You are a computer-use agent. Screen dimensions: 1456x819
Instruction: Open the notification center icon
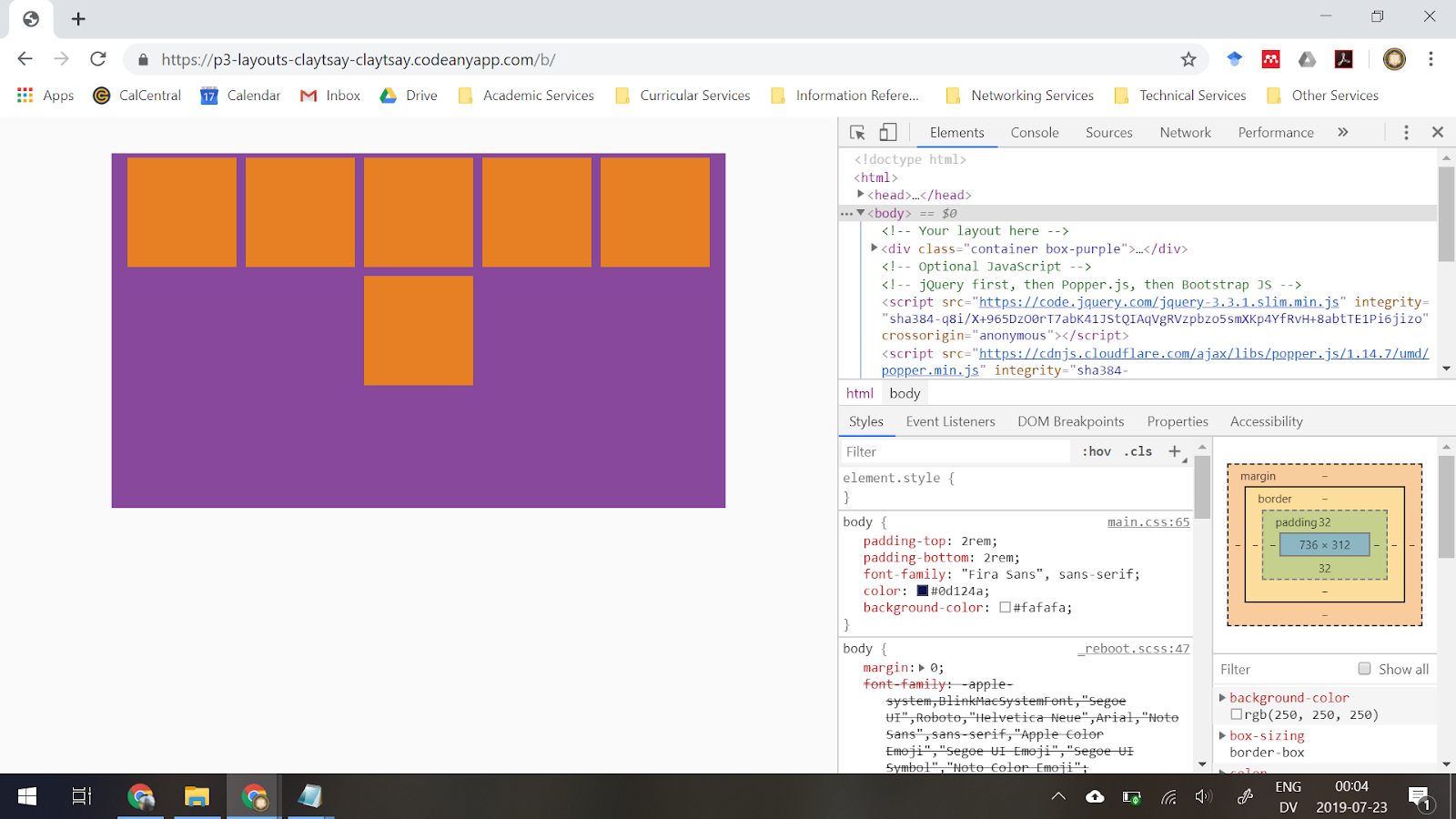[x=1421, y=798]
